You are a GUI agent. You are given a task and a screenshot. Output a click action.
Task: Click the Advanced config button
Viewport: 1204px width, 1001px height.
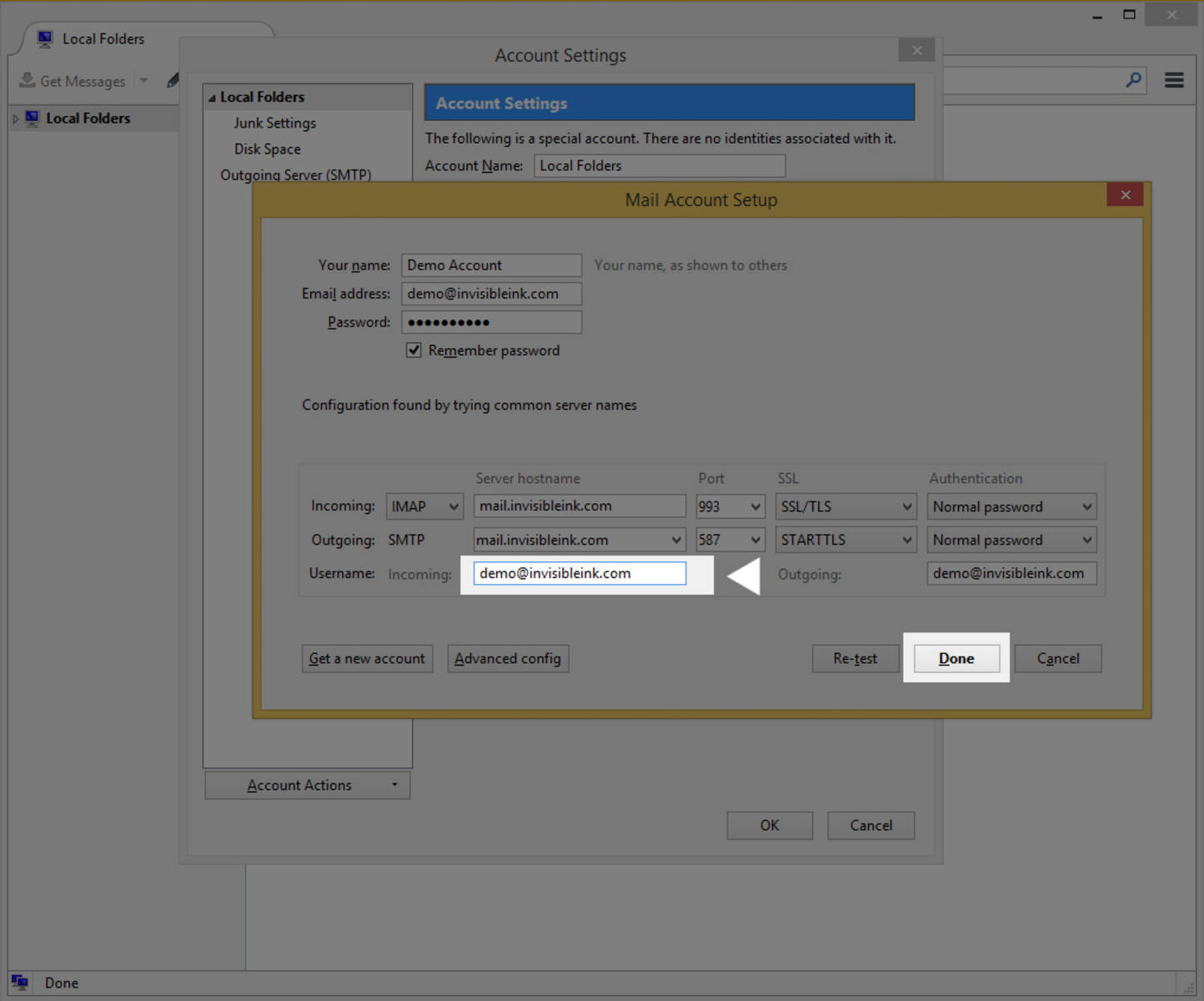508,658
